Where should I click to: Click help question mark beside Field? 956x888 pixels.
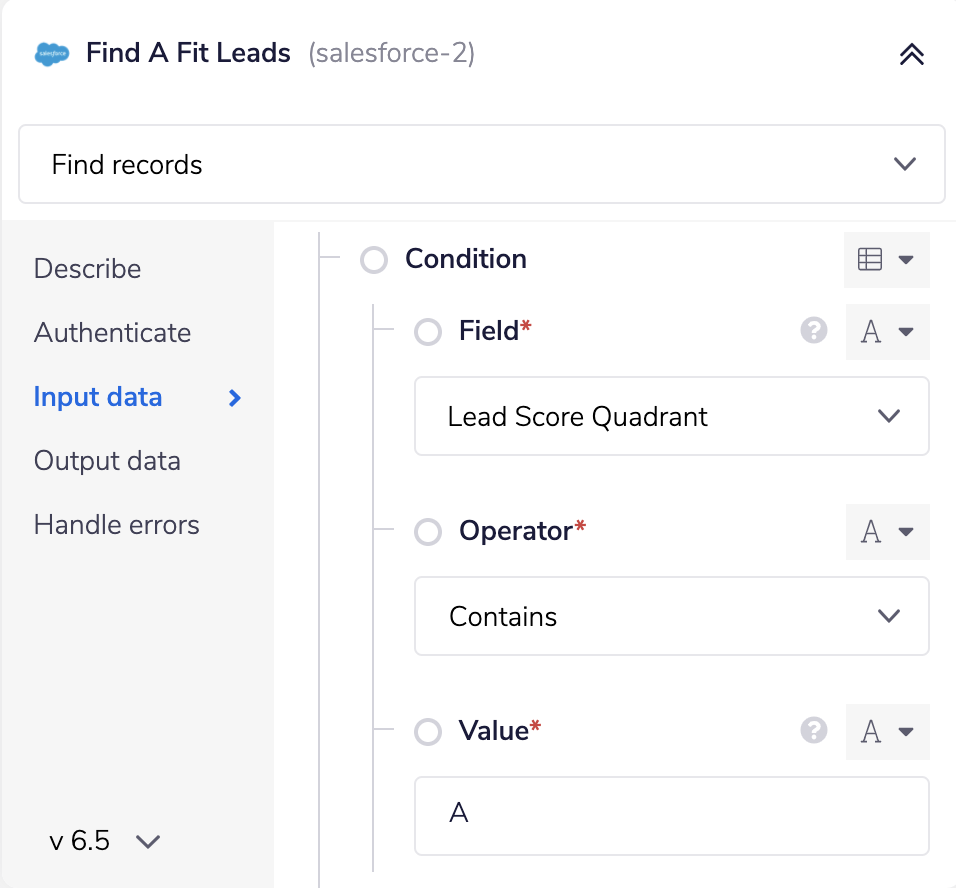[x=813, y=331]
